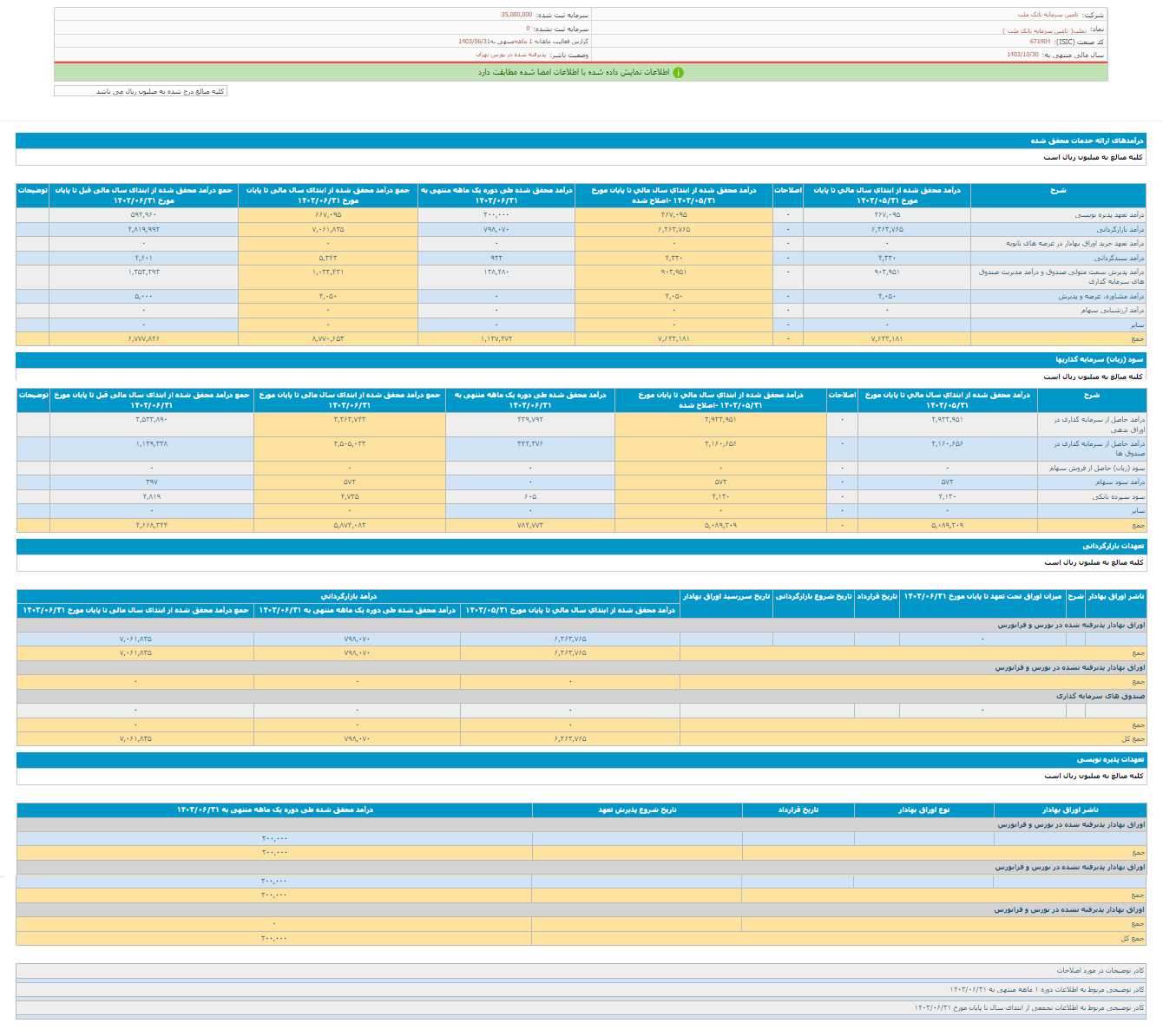Viewport: 1163px width, 1036px height.
Task: Click column header نوع اوراق بهادار
Action: tap(923, 810)
